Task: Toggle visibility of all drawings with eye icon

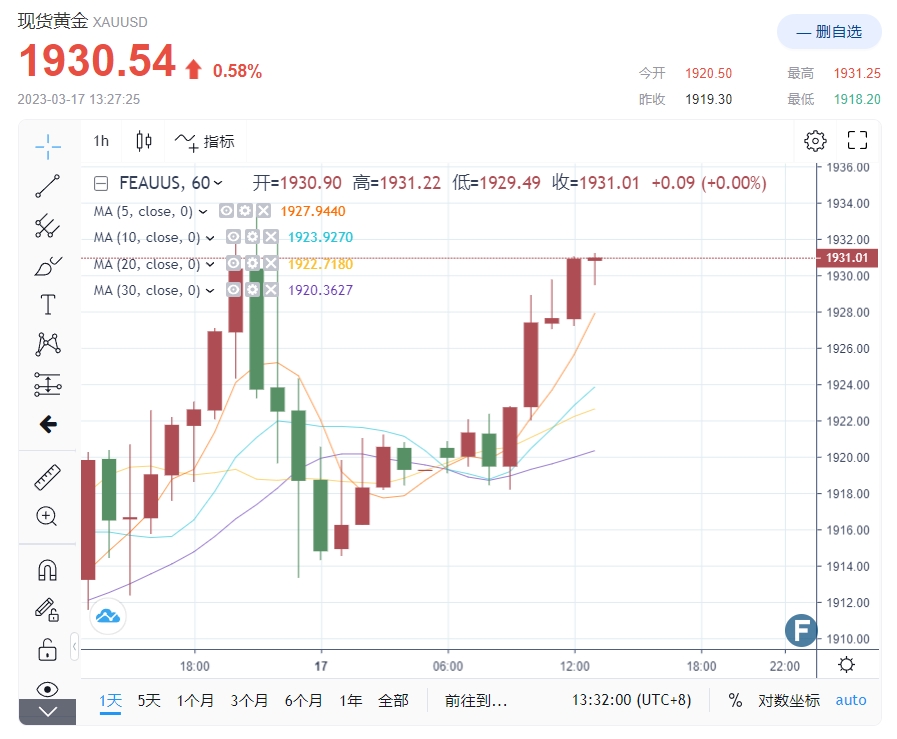Action: tap(47, 690)
